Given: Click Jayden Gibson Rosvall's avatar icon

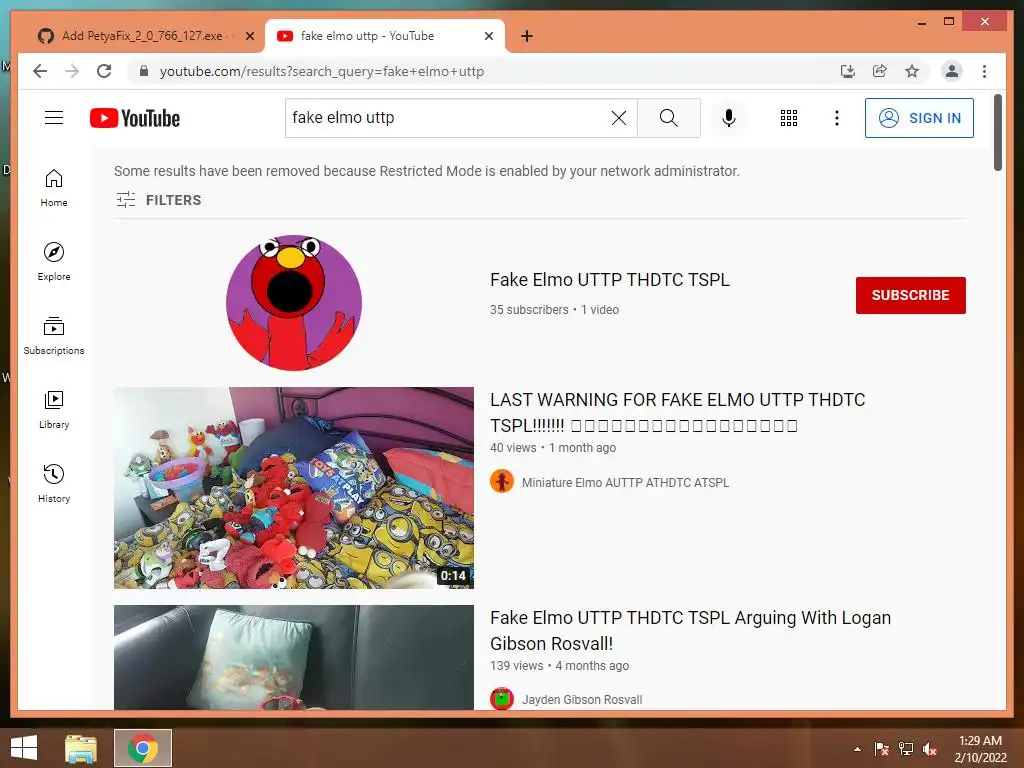Looking at the screenshot, I should [x=502, y=699].
